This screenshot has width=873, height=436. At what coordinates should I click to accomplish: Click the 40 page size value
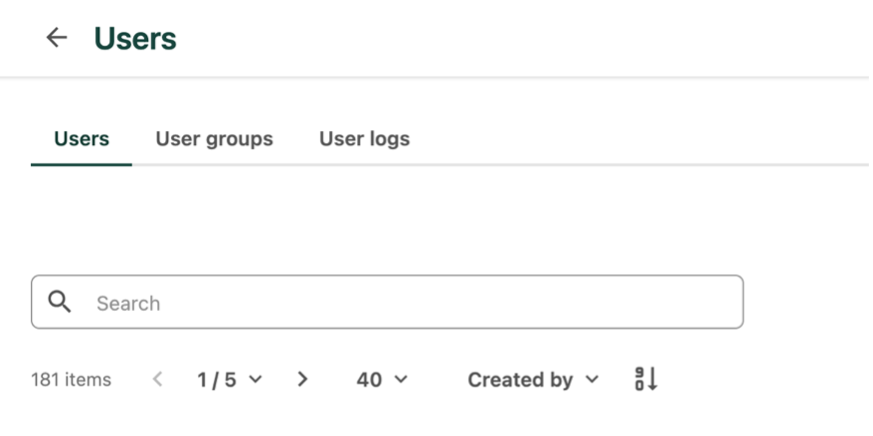coord(369,380)
